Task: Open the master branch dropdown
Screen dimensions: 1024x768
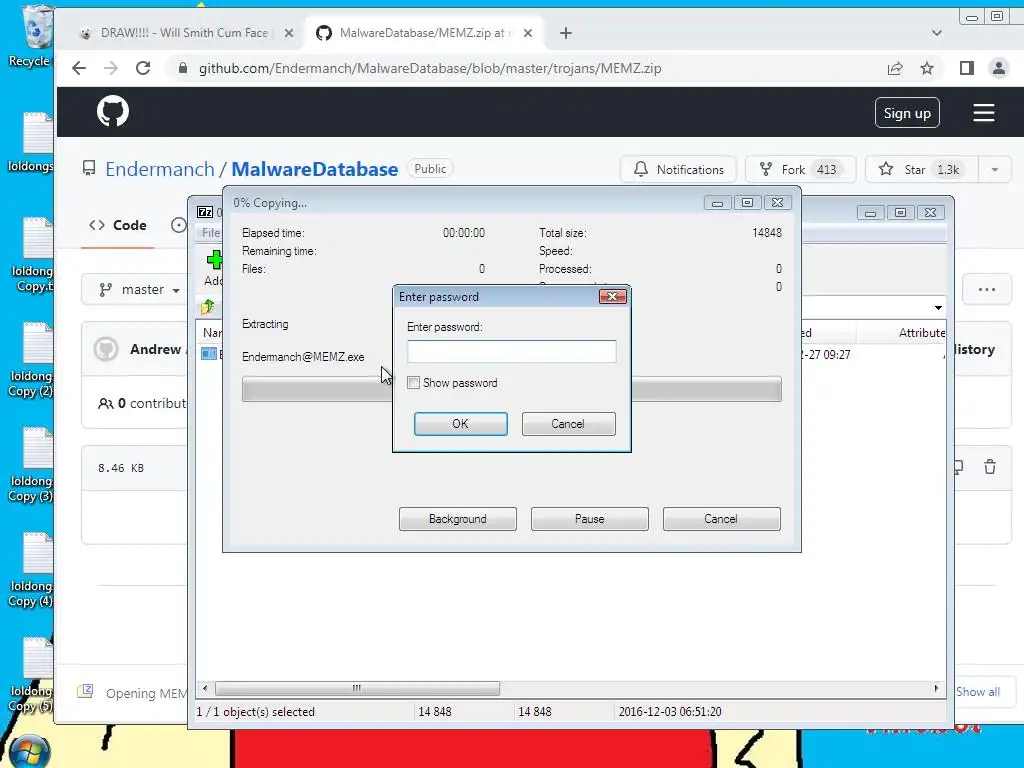Action: (x=138, y=289)
